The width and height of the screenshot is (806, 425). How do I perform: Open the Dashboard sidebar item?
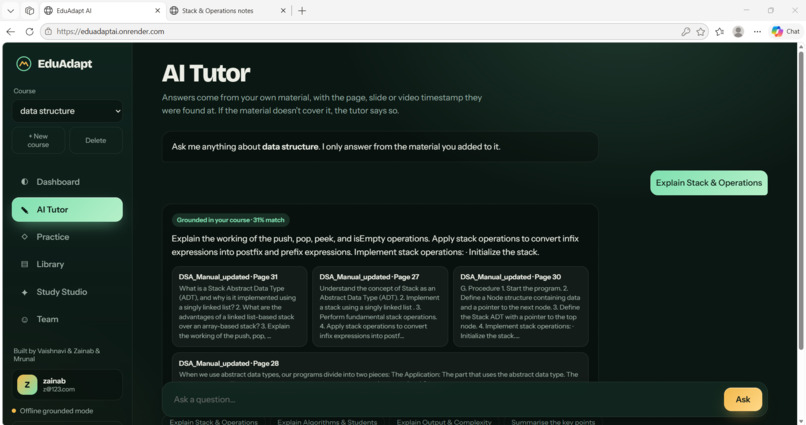click(x=67, y=182)
